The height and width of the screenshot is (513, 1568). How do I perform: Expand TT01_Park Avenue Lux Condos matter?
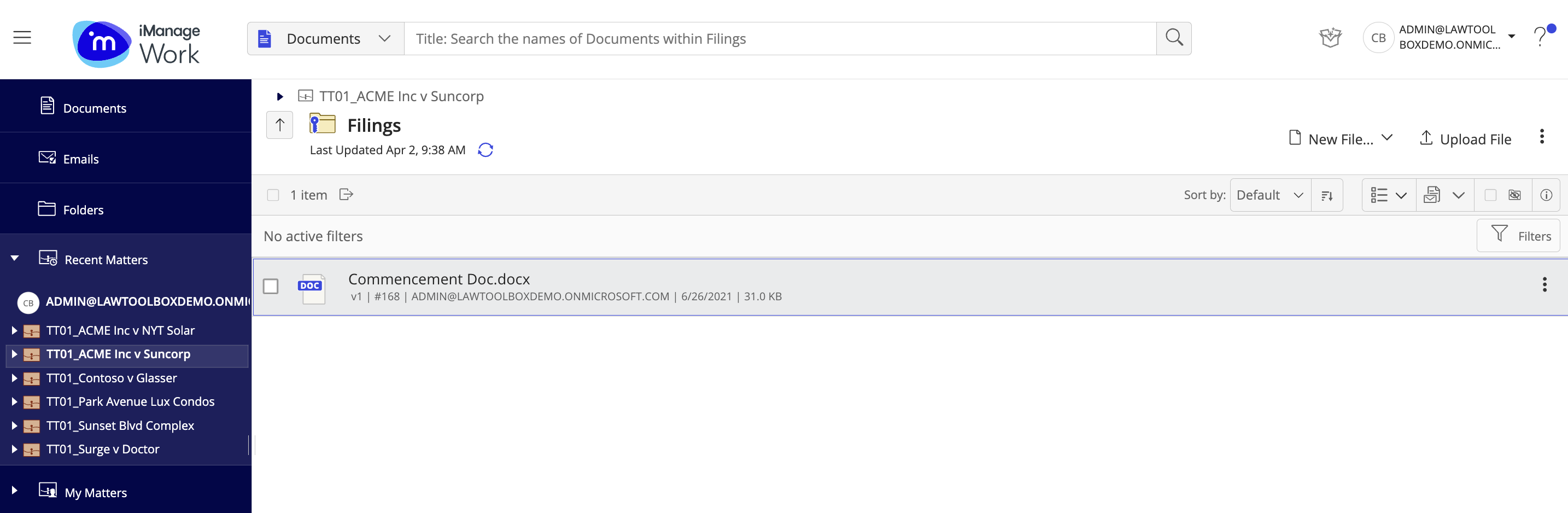[14, 401]
